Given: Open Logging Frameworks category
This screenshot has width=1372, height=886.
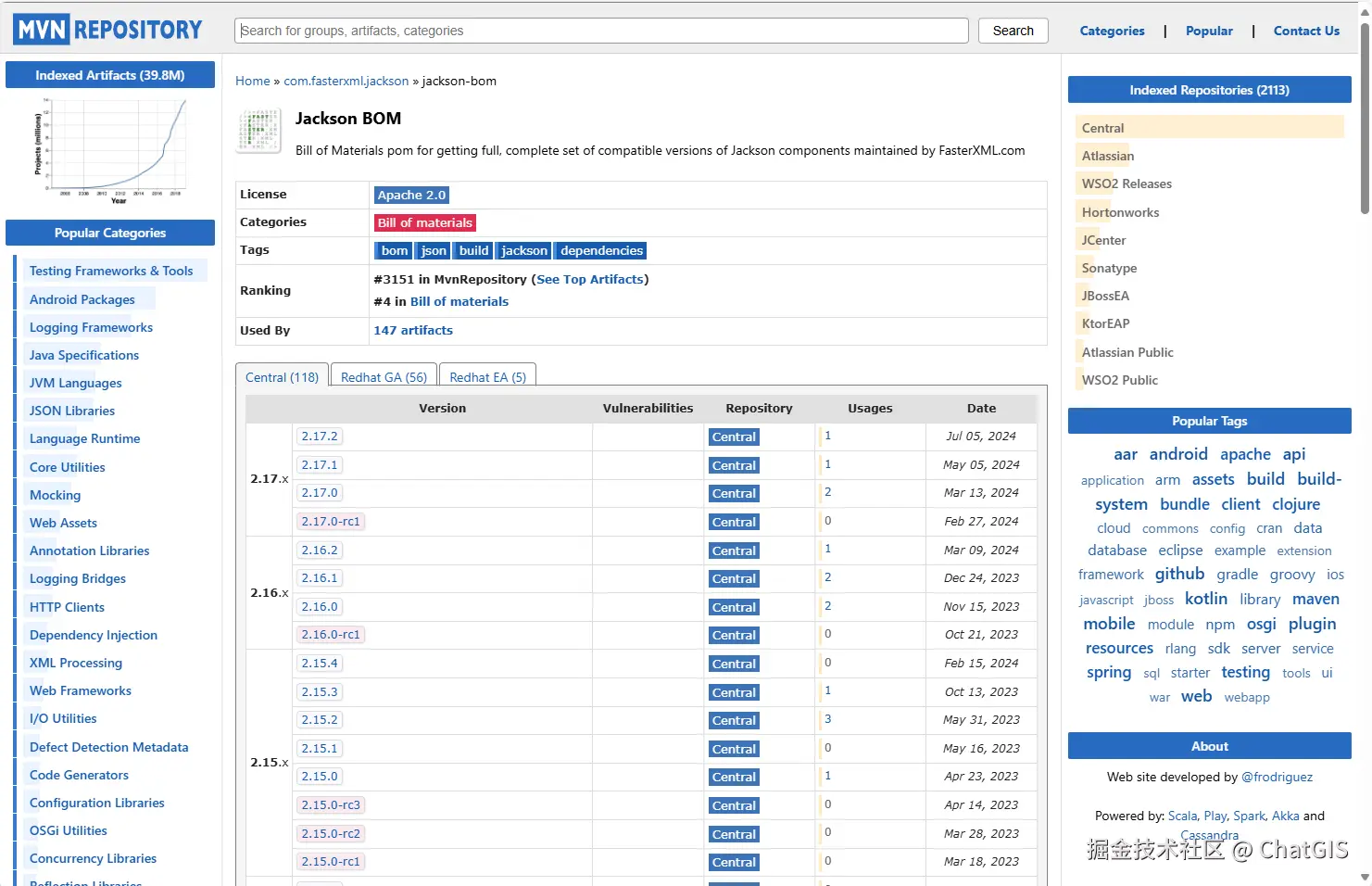Looking at the screenshot, I should click(x=91, y=327).
